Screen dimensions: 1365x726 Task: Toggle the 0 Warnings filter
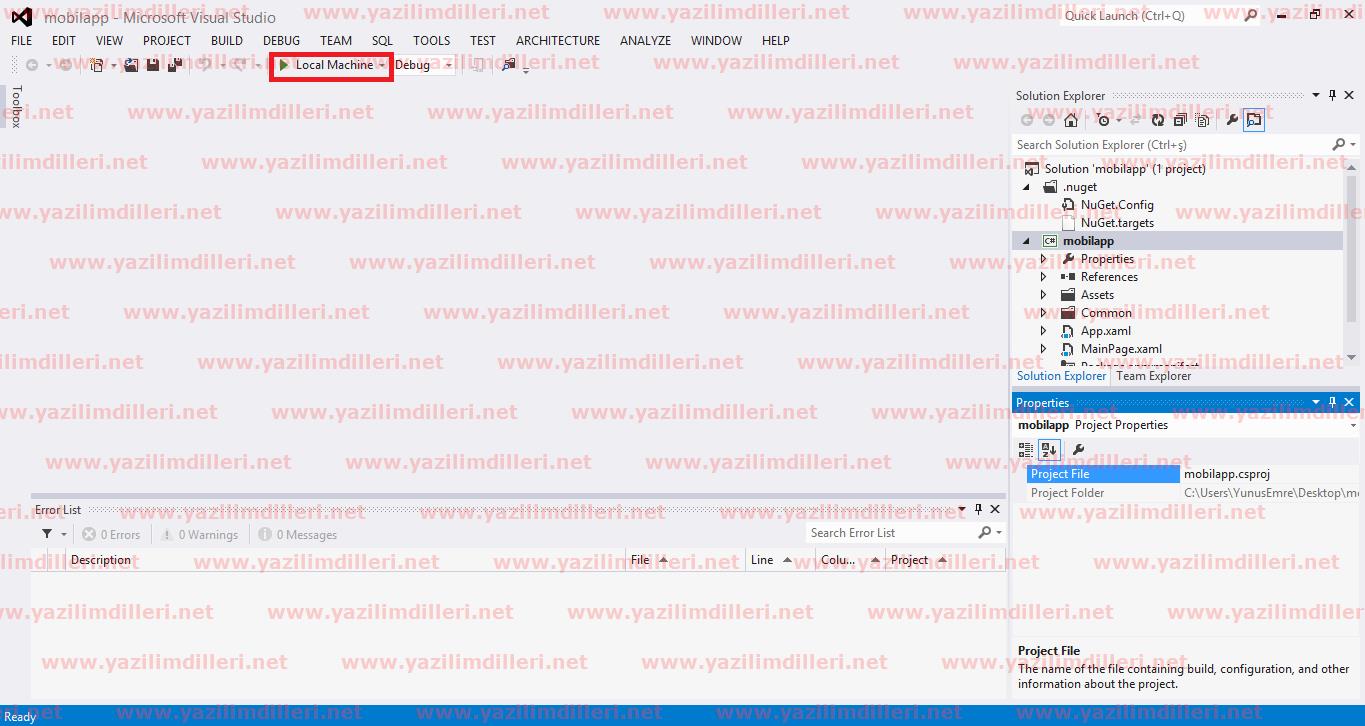(199, 535)
